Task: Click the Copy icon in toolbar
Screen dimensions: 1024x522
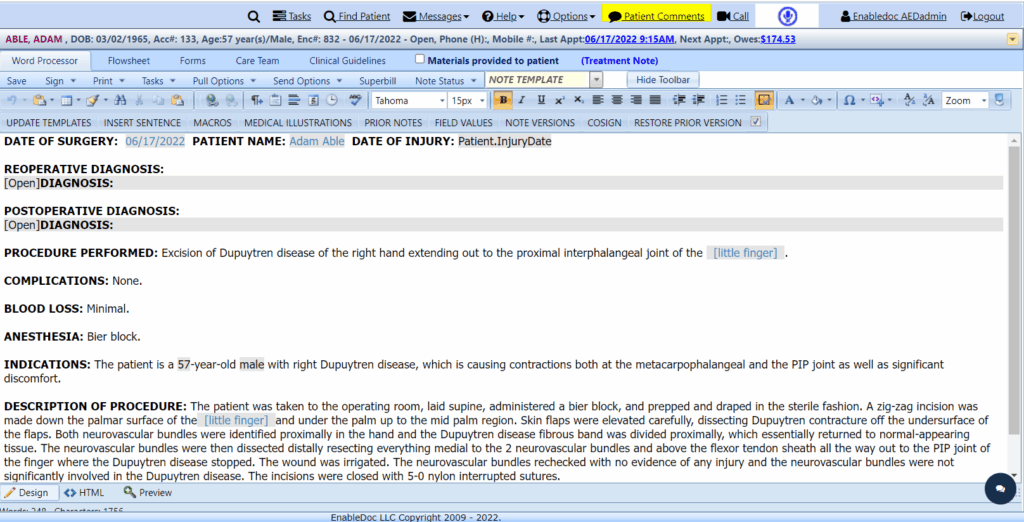Action: [x=158, y=101]
